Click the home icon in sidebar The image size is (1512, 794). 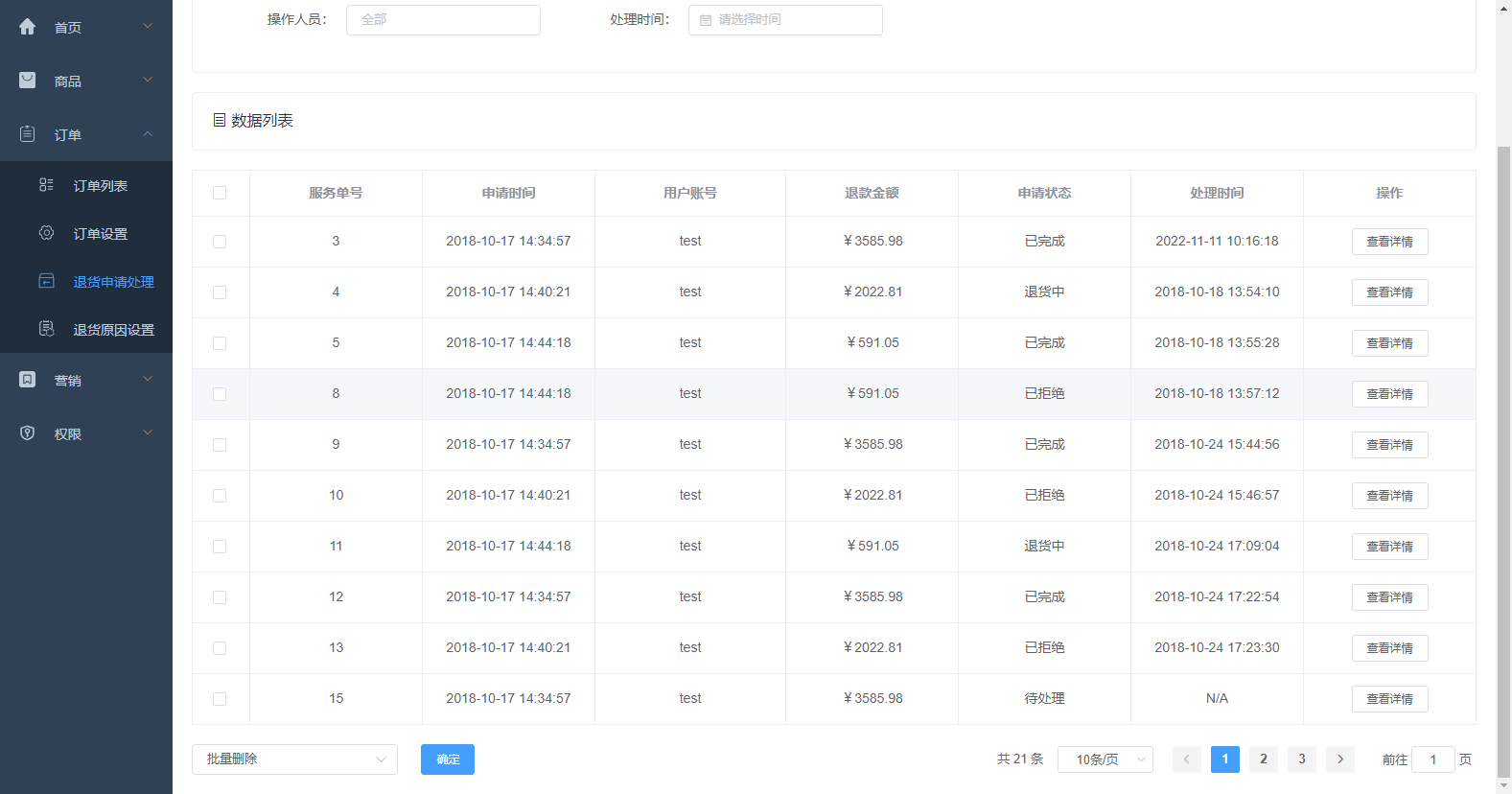tap(28, 27)
